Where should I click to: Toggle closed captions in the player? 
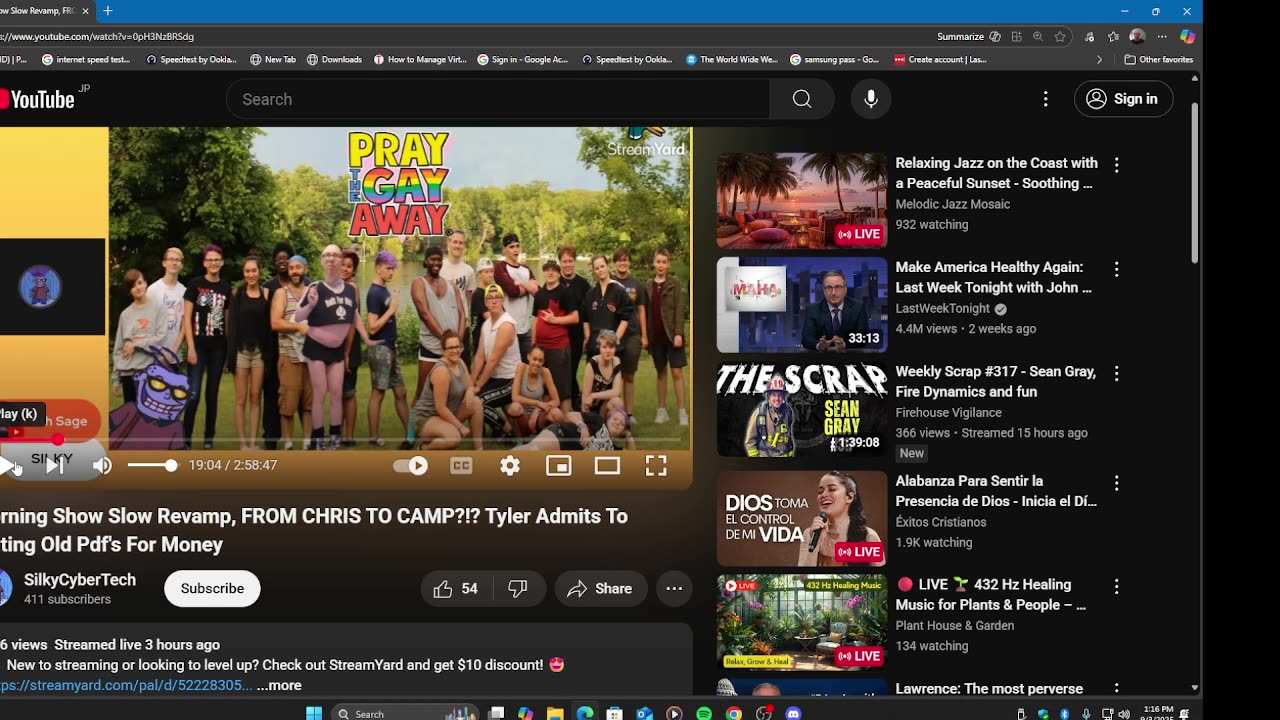pos(461,465)
